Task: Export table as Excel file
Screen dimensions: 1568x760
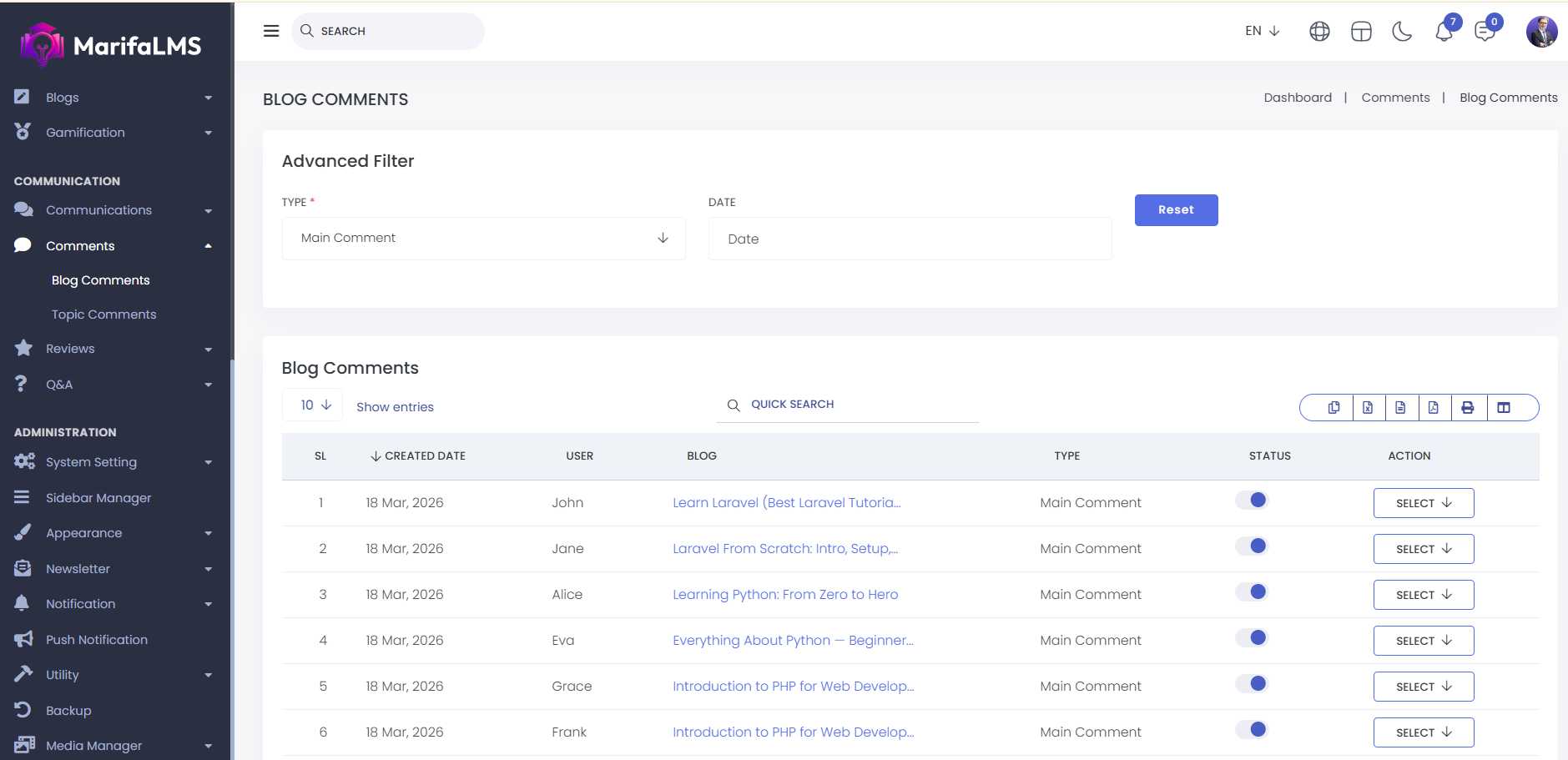Action: click(1368, 407)
